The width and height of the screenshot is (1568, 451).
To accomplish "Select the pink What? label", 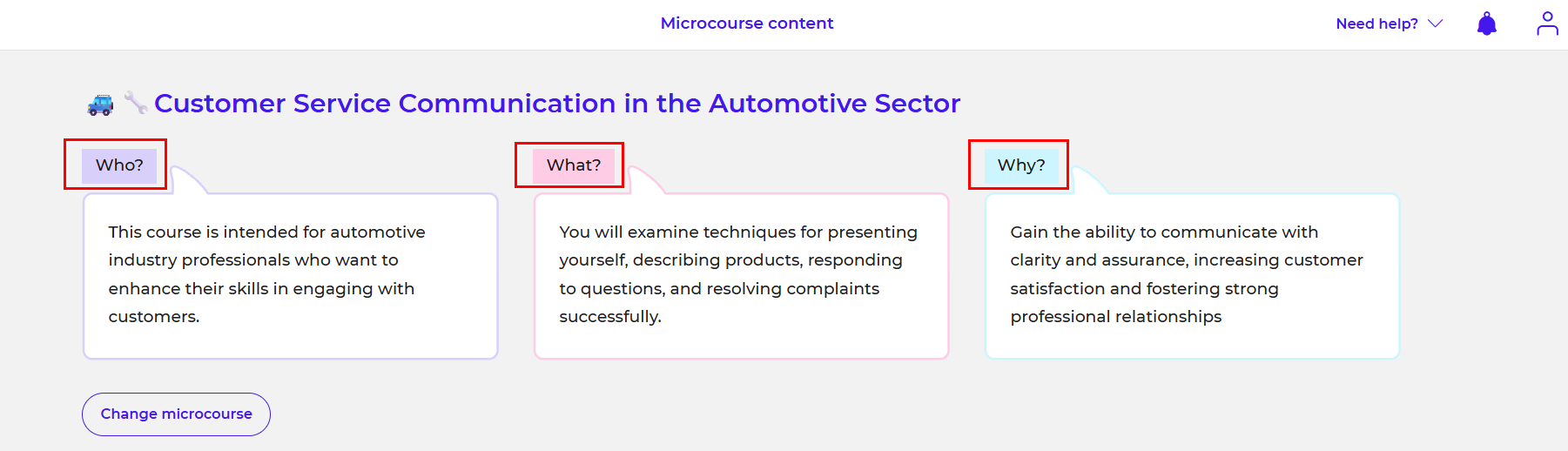I will click(574, 165).
